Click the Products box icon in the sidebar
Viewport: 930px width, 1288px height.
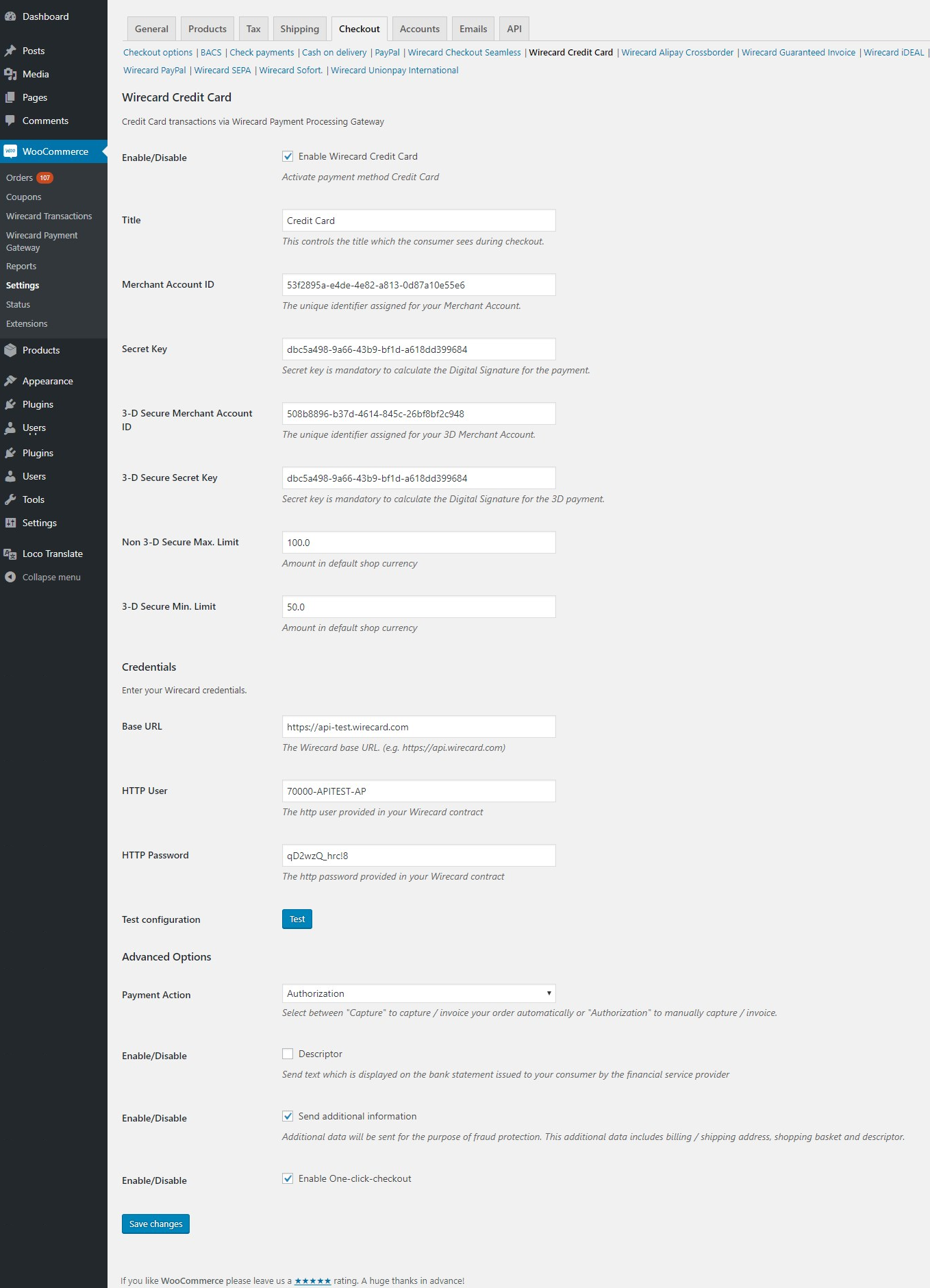pyautogui.click(x=10, y=350)
